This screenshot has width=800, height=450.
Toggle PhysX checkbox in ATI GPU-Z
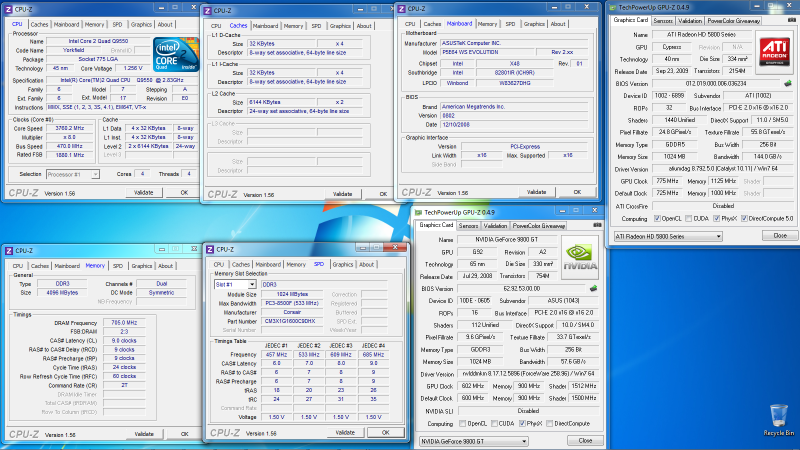[716, 218]
